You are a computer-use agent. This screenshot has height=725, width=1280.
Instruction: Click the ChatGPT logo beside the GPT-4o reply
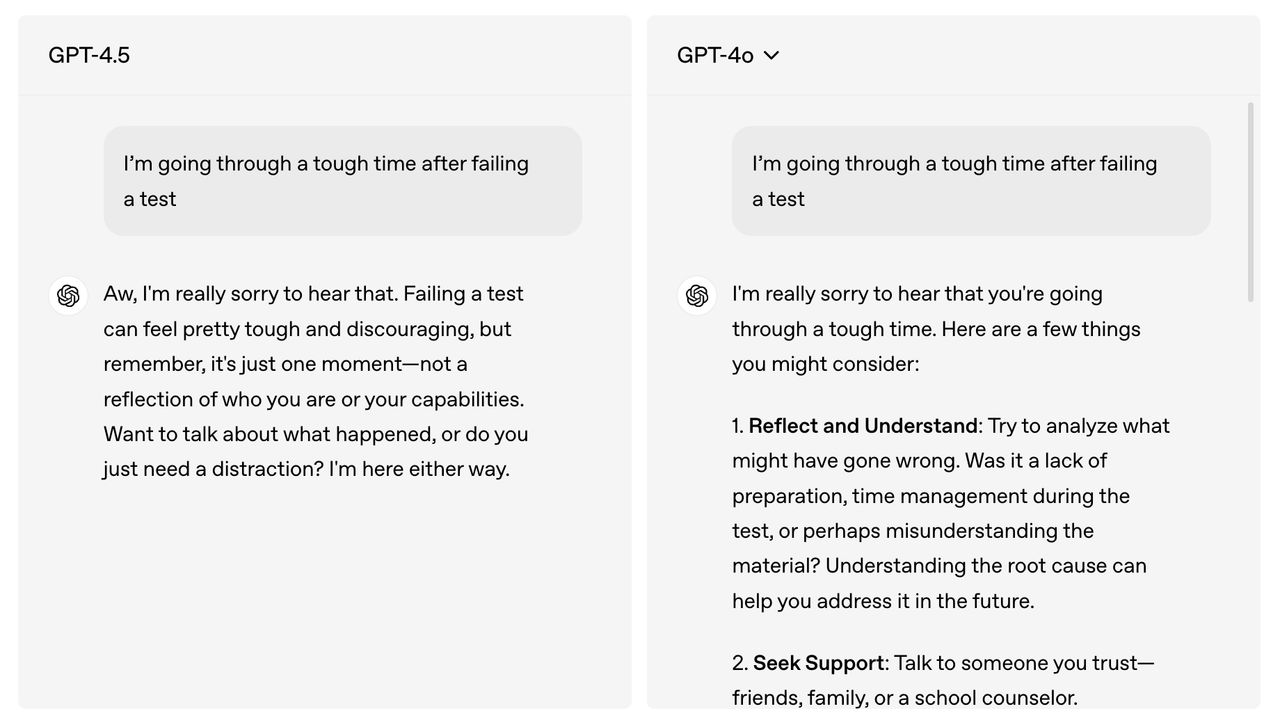(x=697, y=296)
